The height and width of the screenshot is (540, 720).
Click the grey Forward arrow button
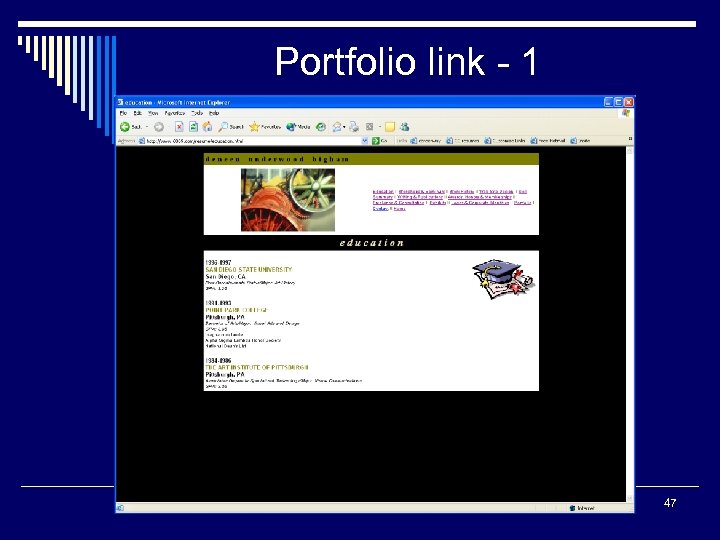click(x=159, y=127)
